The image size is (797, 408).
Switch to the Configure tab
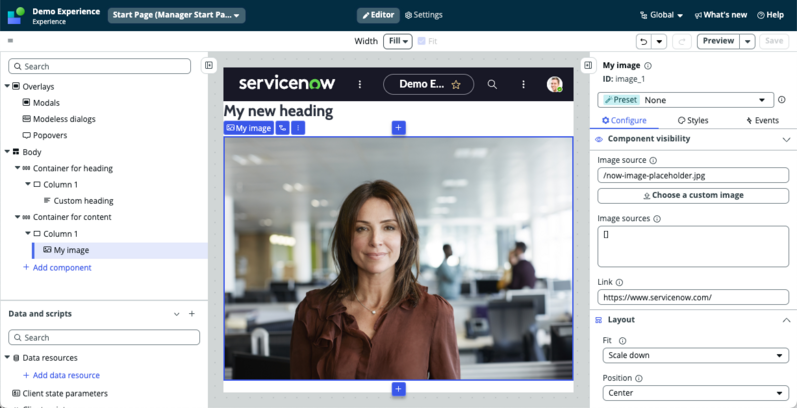point(624,120)
